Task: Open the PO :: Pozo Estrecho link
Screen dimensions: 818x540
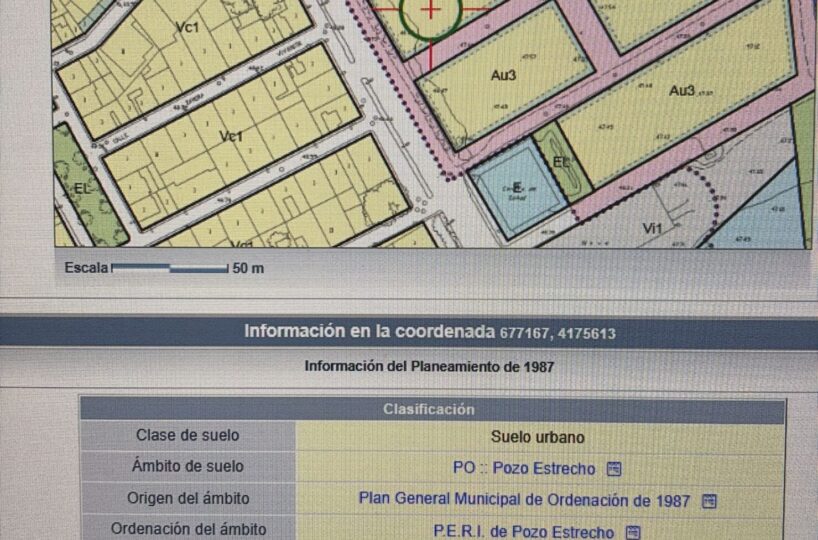Action: point(523,469)
